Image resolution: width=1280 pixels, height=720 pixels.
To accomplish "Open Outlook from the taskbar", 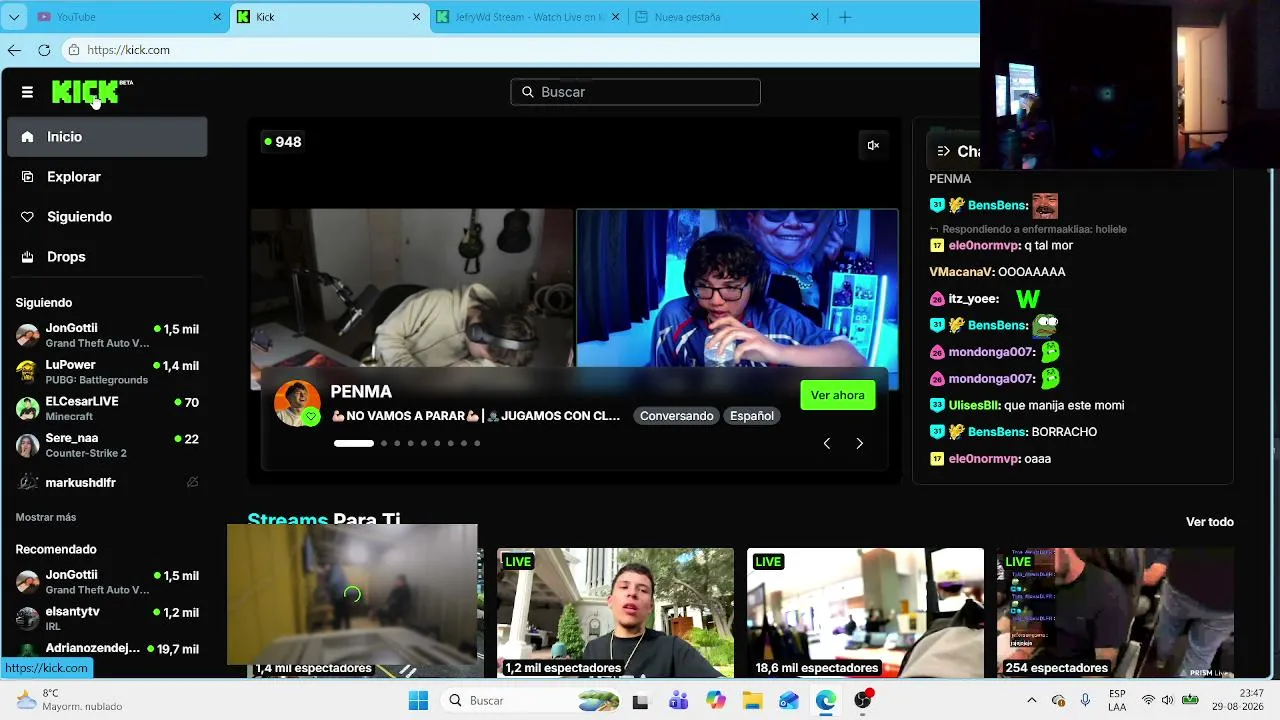I will pos(789,701).
